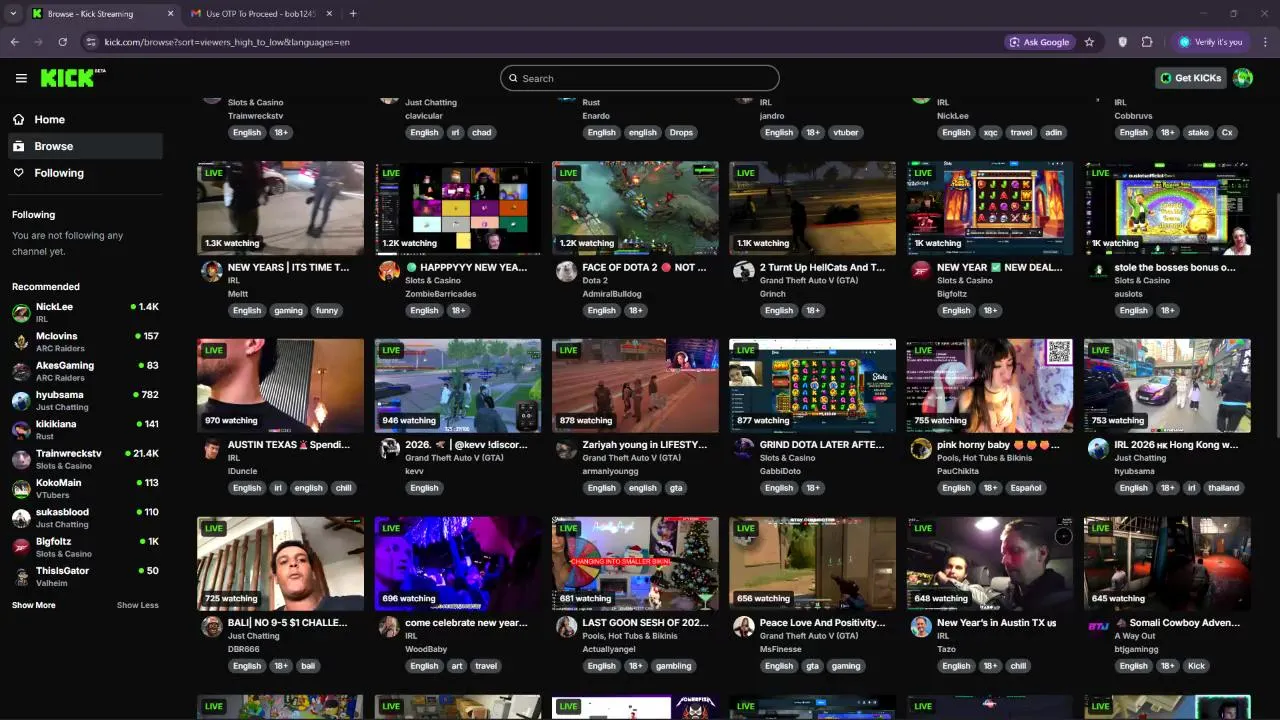Click the thailand tag under hyubsama stream
The image size is (1280, 720).
pyautogui.click(x=1223, y=488)
